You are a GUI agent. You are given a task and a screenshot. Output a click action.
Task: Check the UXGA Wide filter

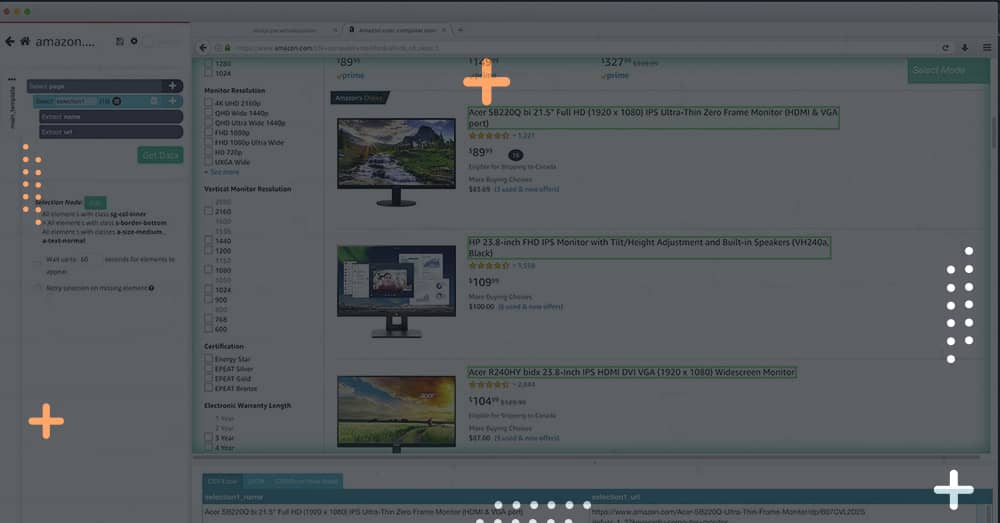(x=209, y=162)
